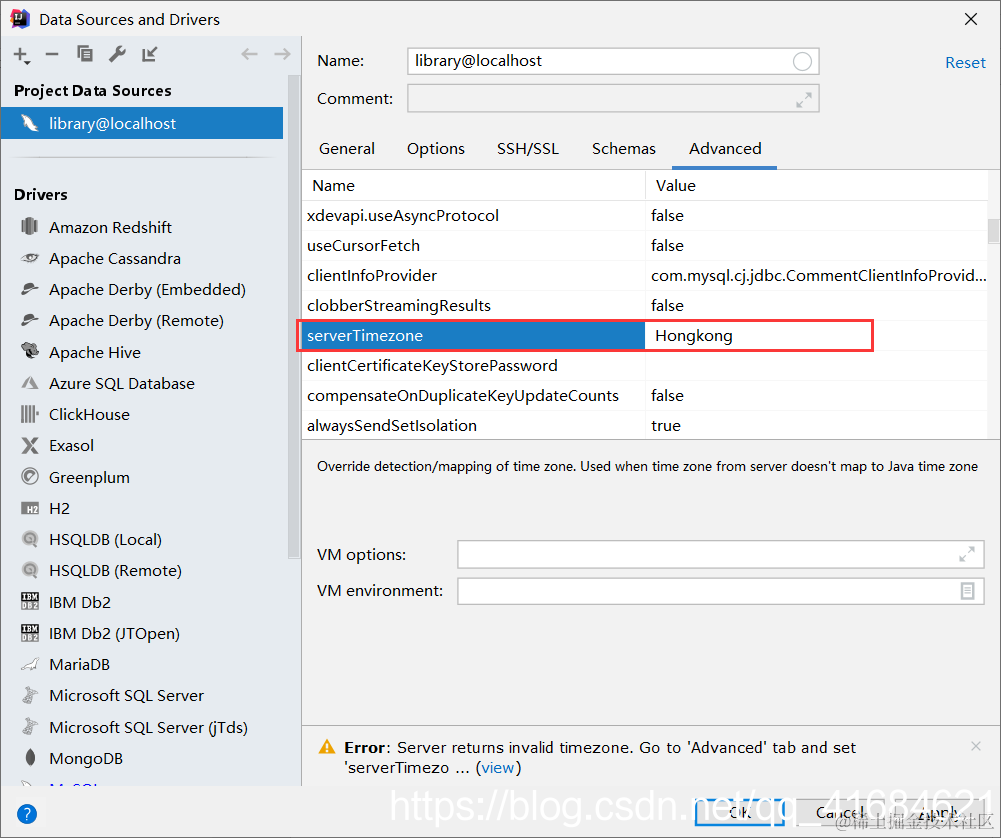This screenshot has height=838, width=1001.
Task: Select the clobberStreamingResults property row
Action: point(645,306)
